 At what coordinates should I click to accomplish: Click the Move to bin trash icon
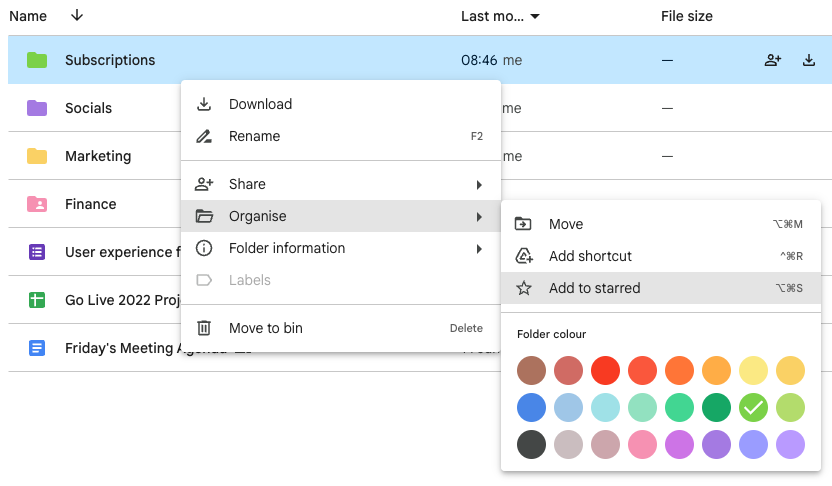point(204,328)
